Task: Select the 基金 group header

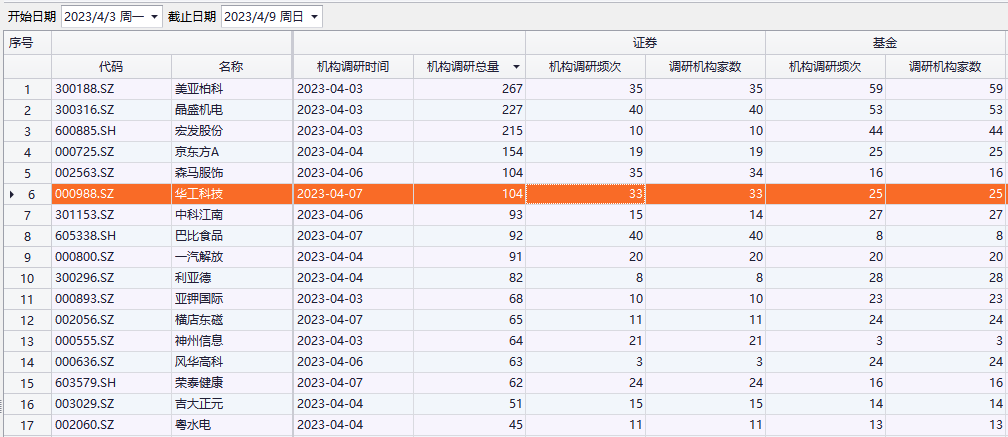Action: coord(885,43)
